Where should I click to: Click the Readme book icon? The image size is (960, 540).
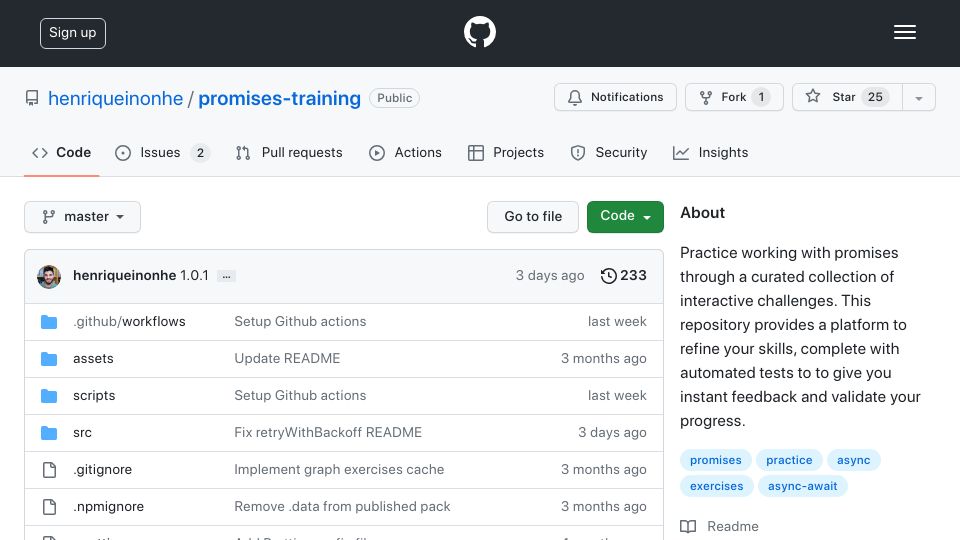tap(688, 527)
